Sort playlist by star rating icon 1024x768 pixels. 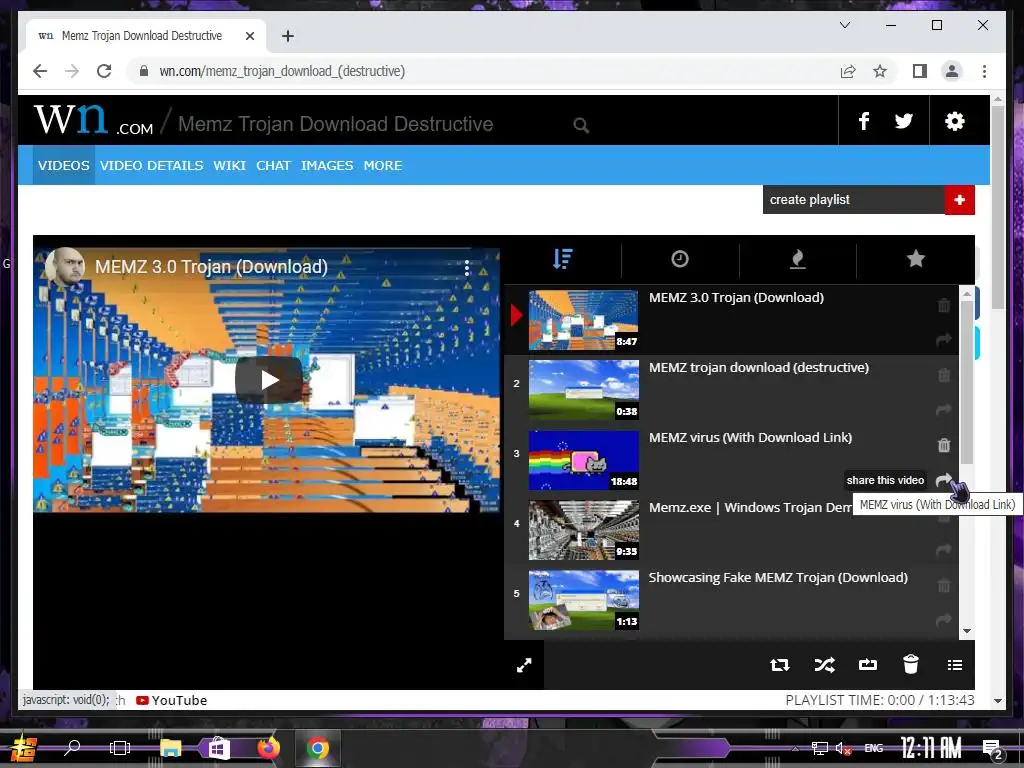(x=916, y=259)
